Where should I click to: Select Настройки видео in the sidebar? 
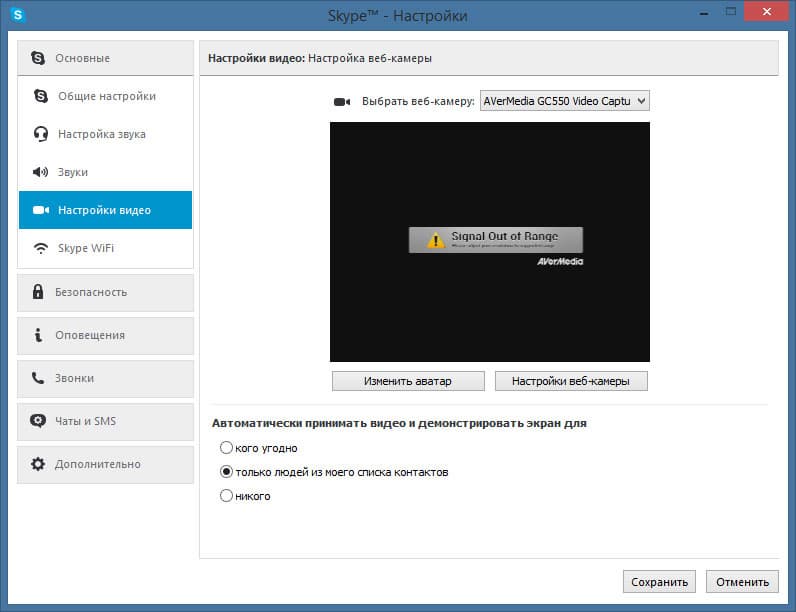(x=106, y=210)
